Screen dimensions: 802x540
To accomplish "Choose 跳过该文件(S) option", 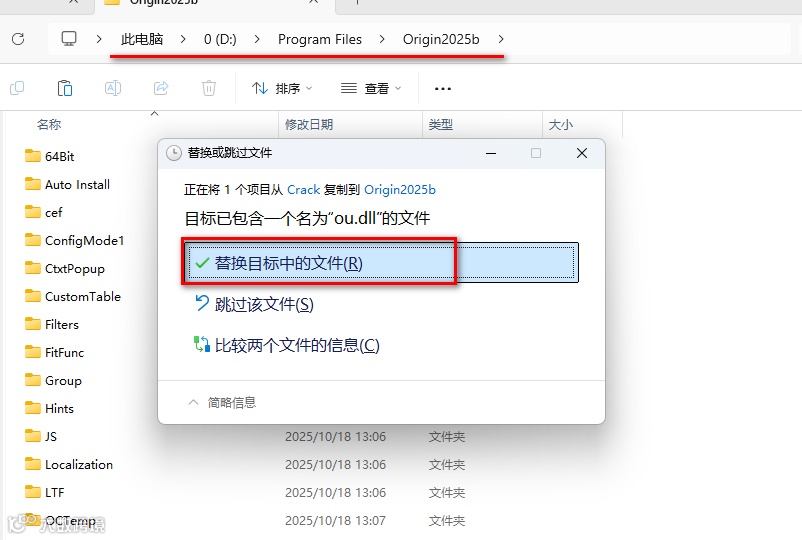I will (x=254, y=304).
